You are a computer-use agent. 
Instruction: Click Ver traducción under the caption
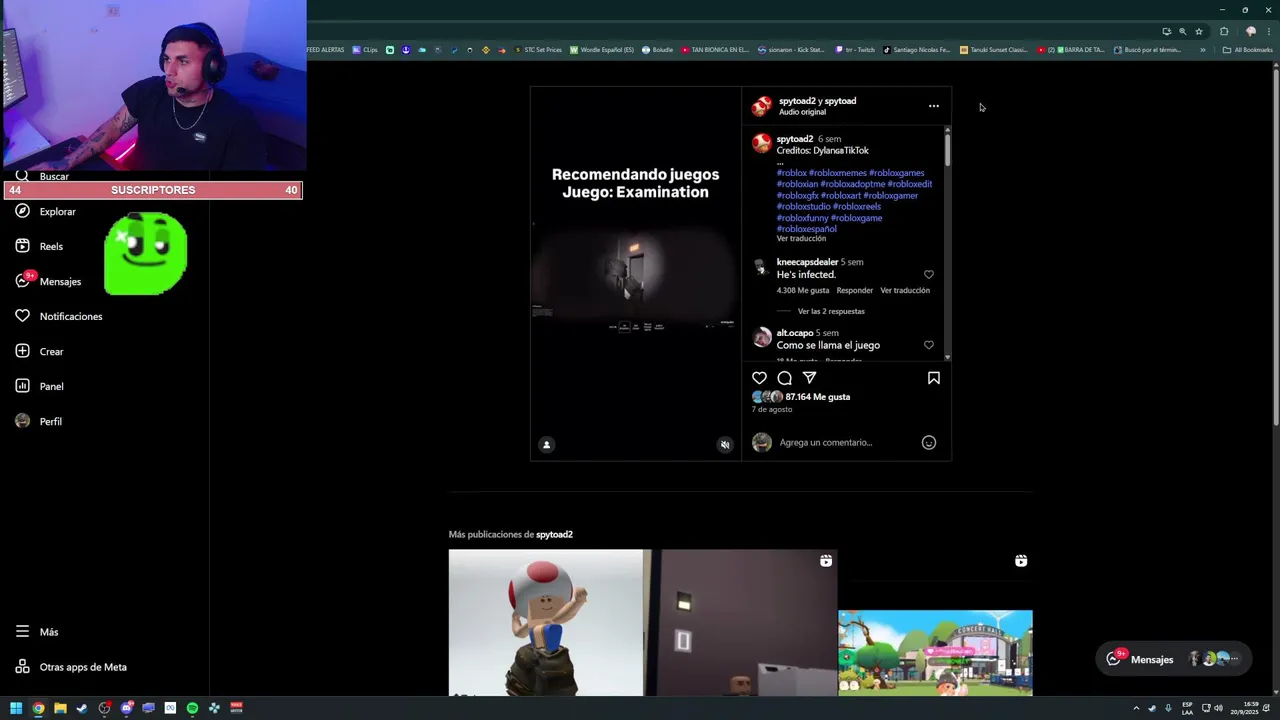(801, 238)
